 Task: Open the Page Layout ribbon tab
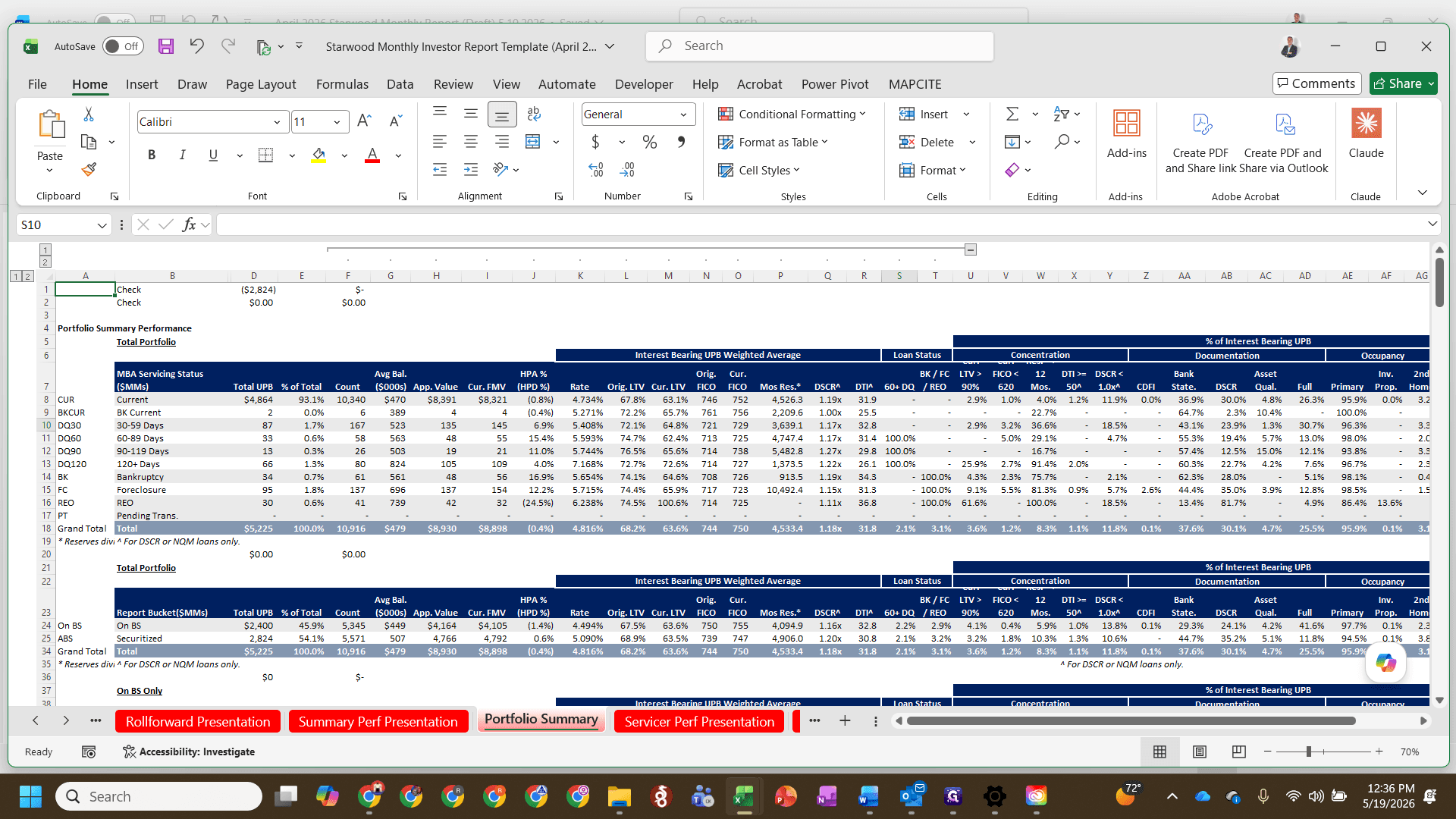261,84
